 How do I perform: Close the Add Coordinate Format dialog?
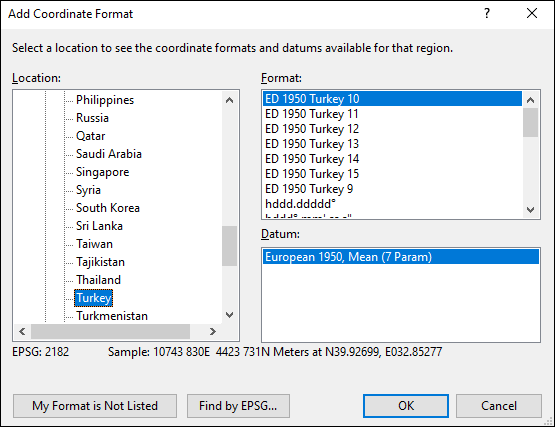tap(532, 13)
